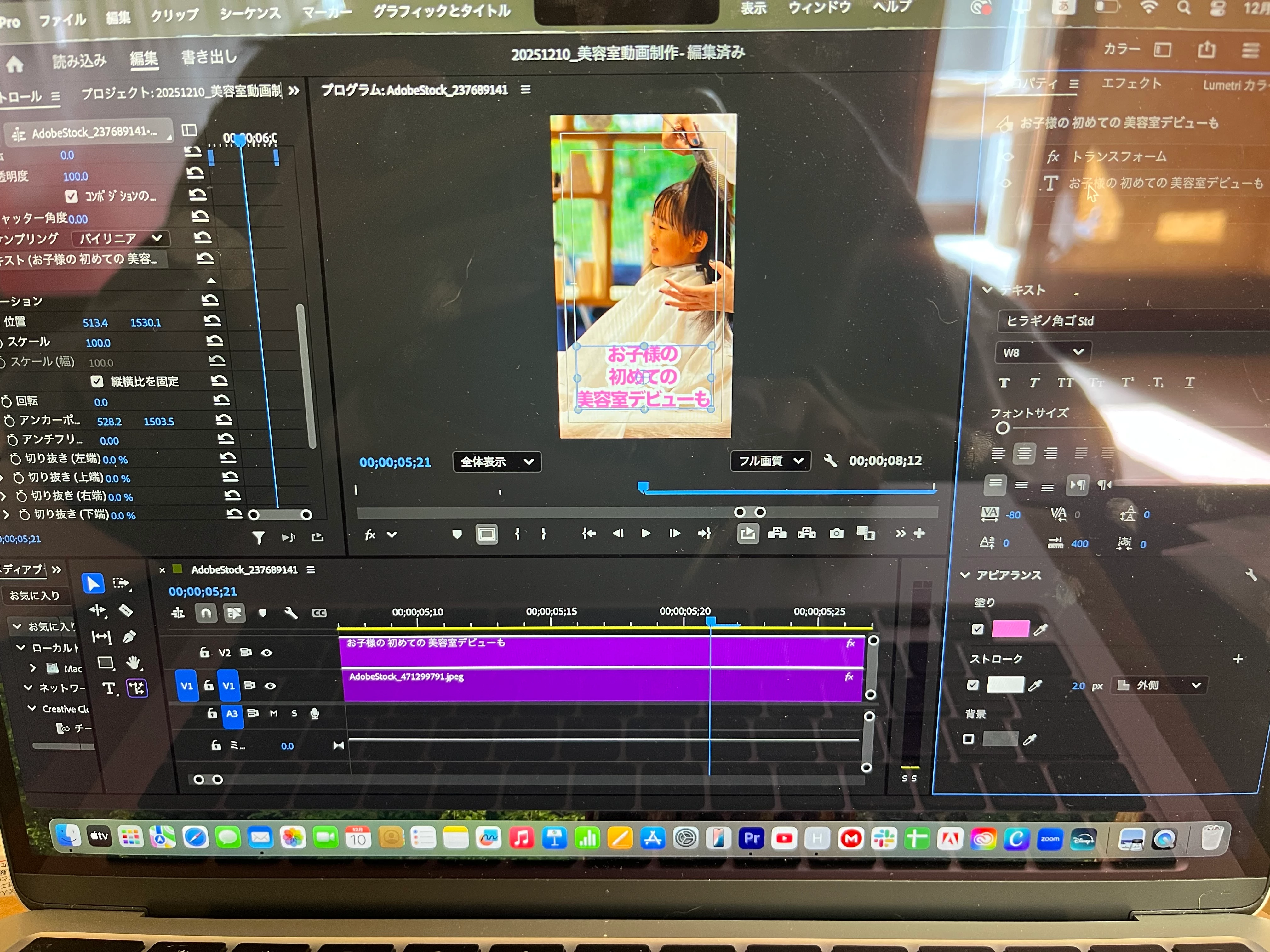This screenshot has width=1270, height=952.
Task: Select the Razor tool
Action: 126,610
